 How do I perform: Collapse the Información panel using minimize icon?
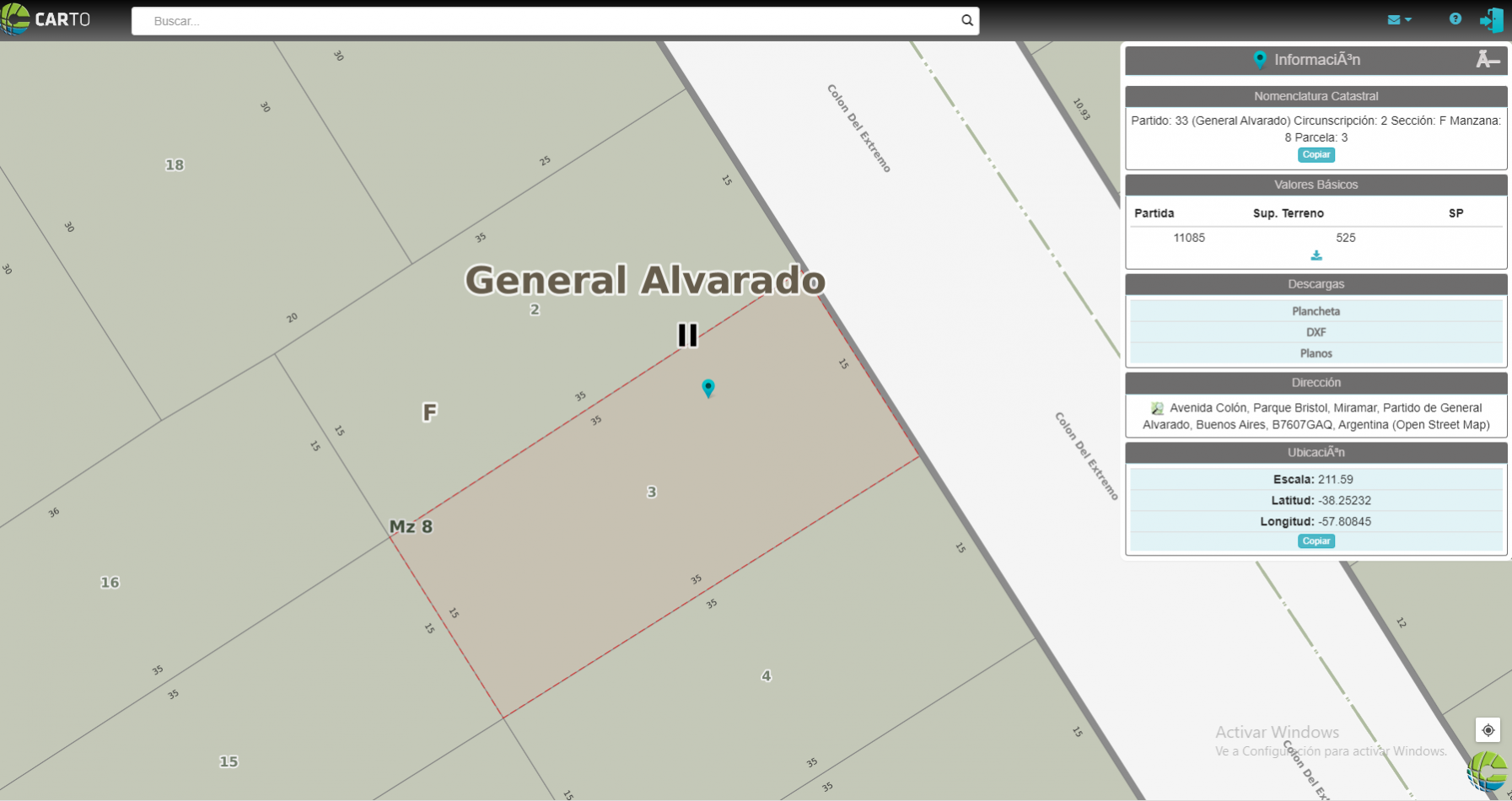(1487, 59)
